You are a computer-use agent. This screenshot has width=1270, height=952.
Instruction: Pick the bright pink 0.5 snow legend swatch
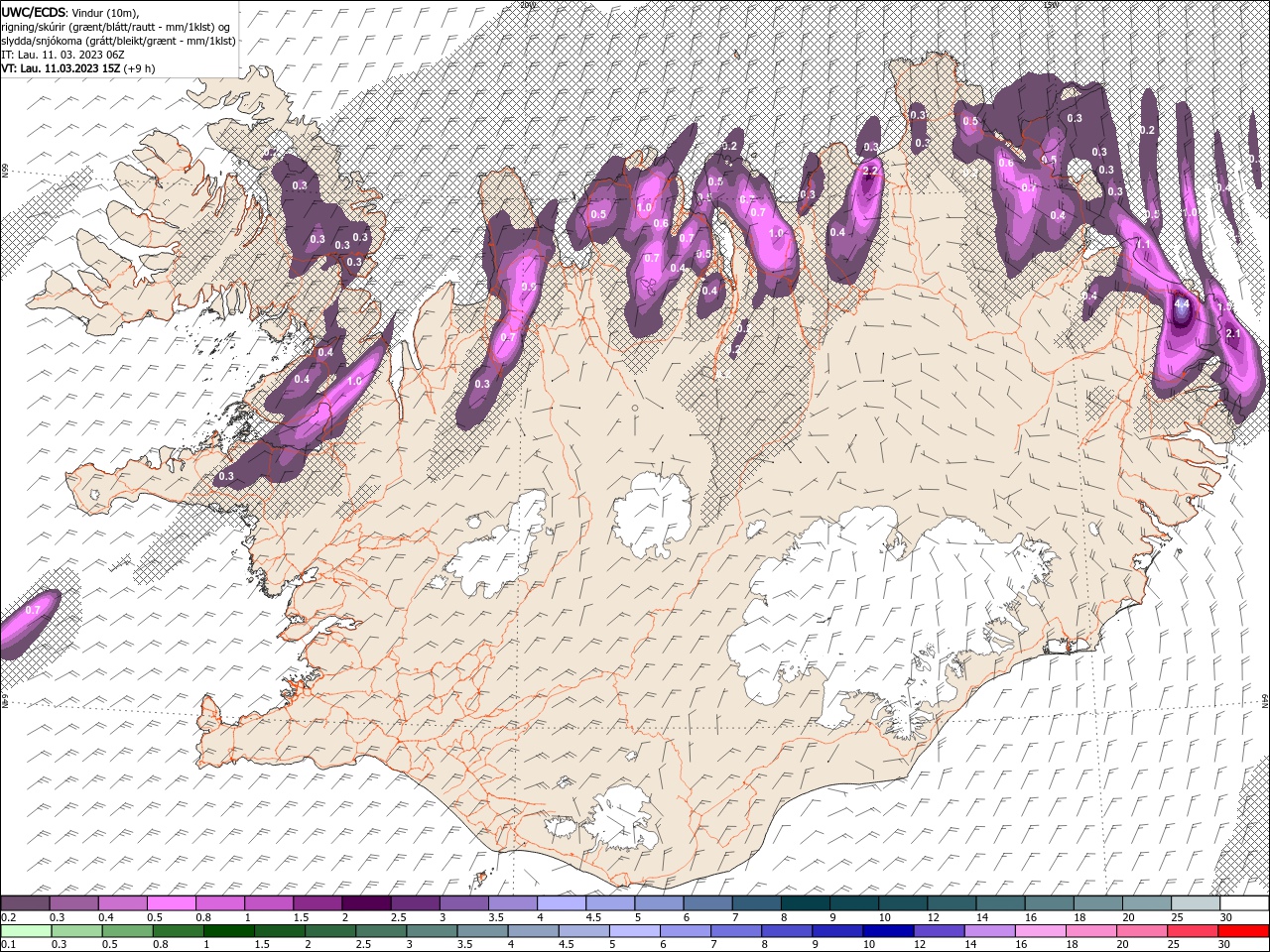[x=171, y=903]
